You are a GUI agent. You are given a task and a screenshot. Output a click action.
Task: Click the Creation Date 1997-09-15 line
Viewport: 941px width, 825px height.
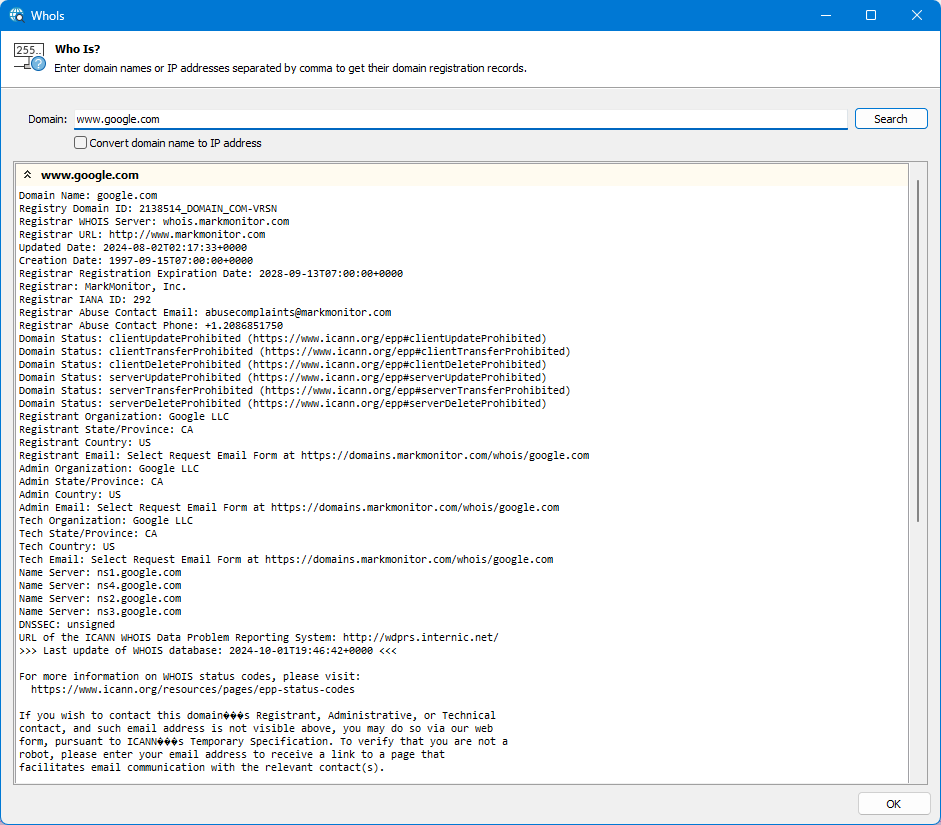(136, 260)
